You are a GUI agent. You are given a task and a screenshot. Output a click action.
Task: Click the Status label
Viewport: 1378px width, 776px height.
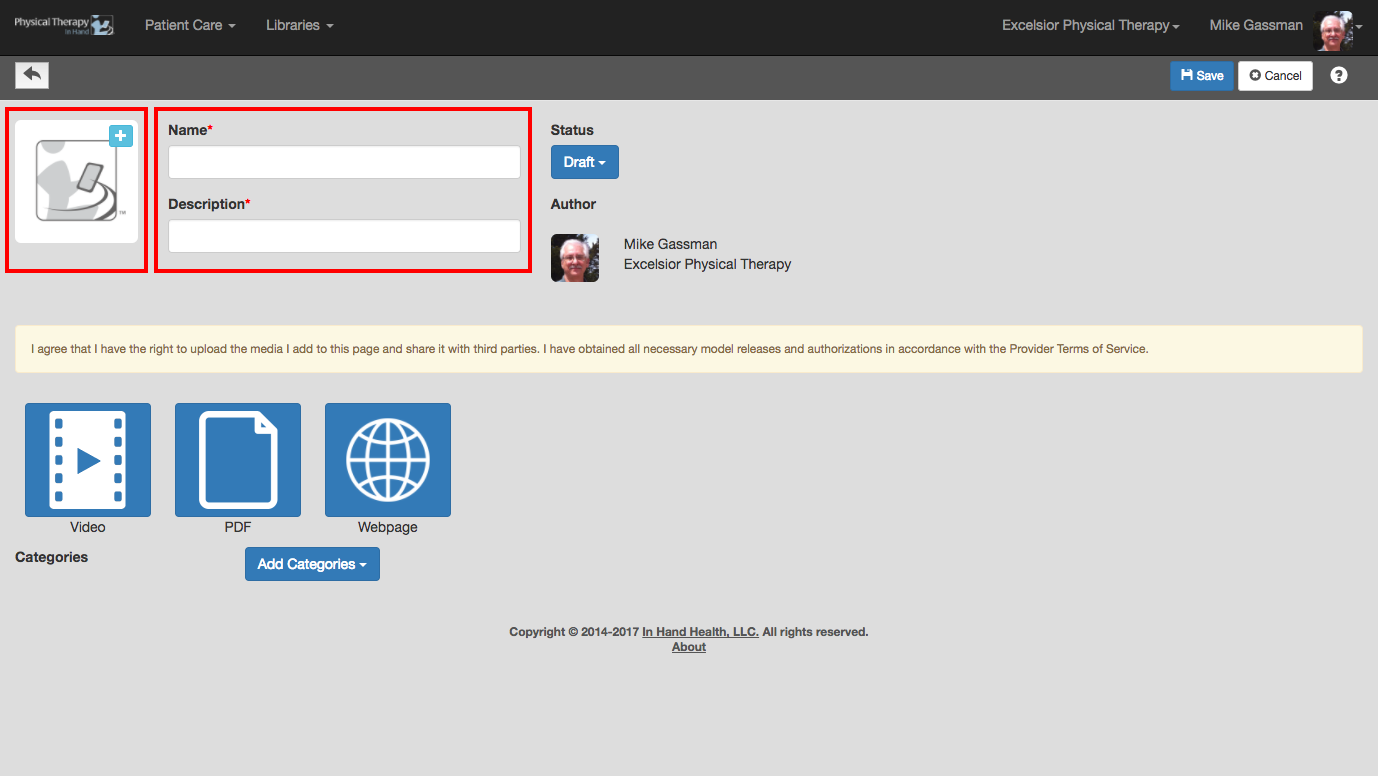[572, 130]
